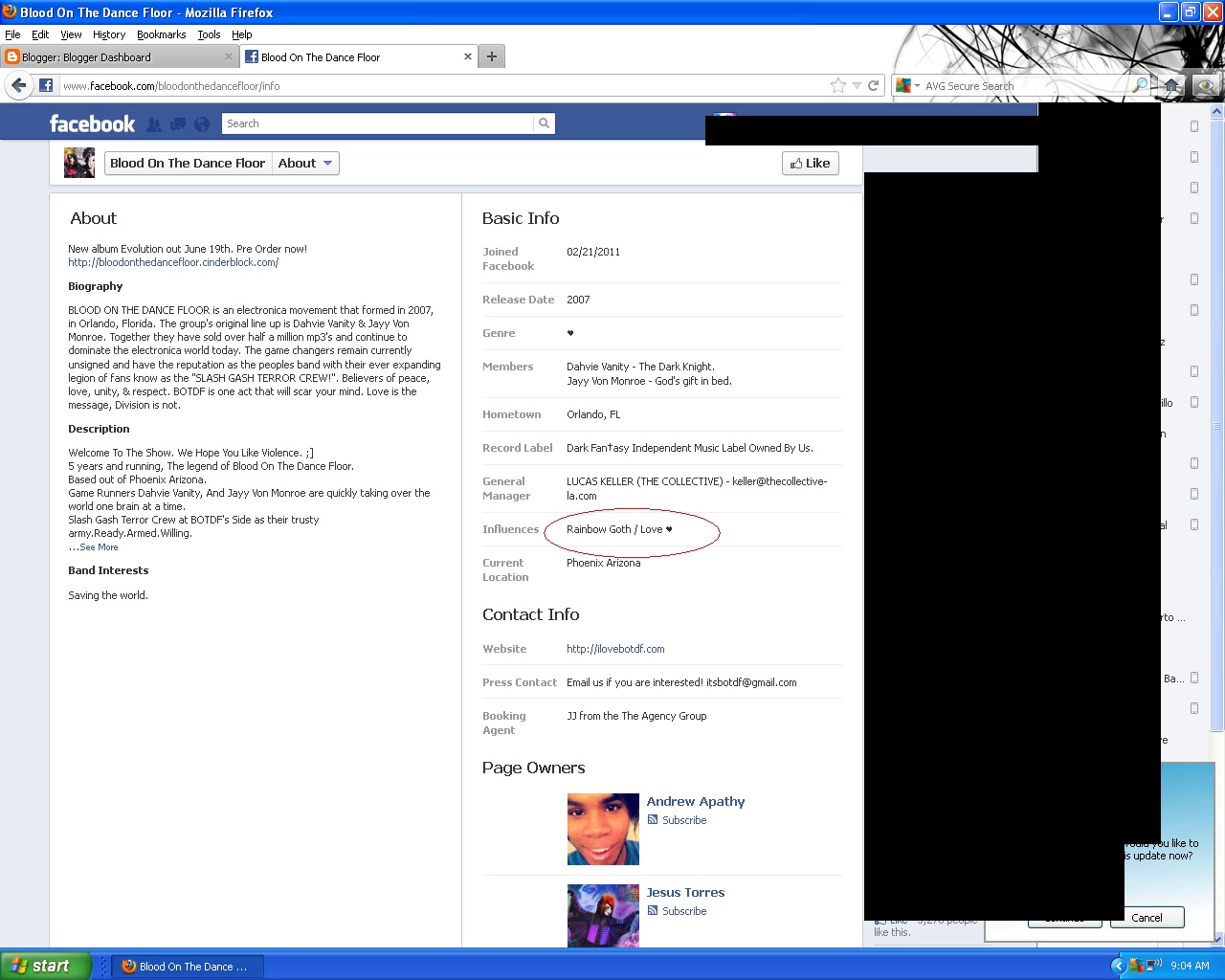
Task: Open the File menu
Action: click(12, 34)
